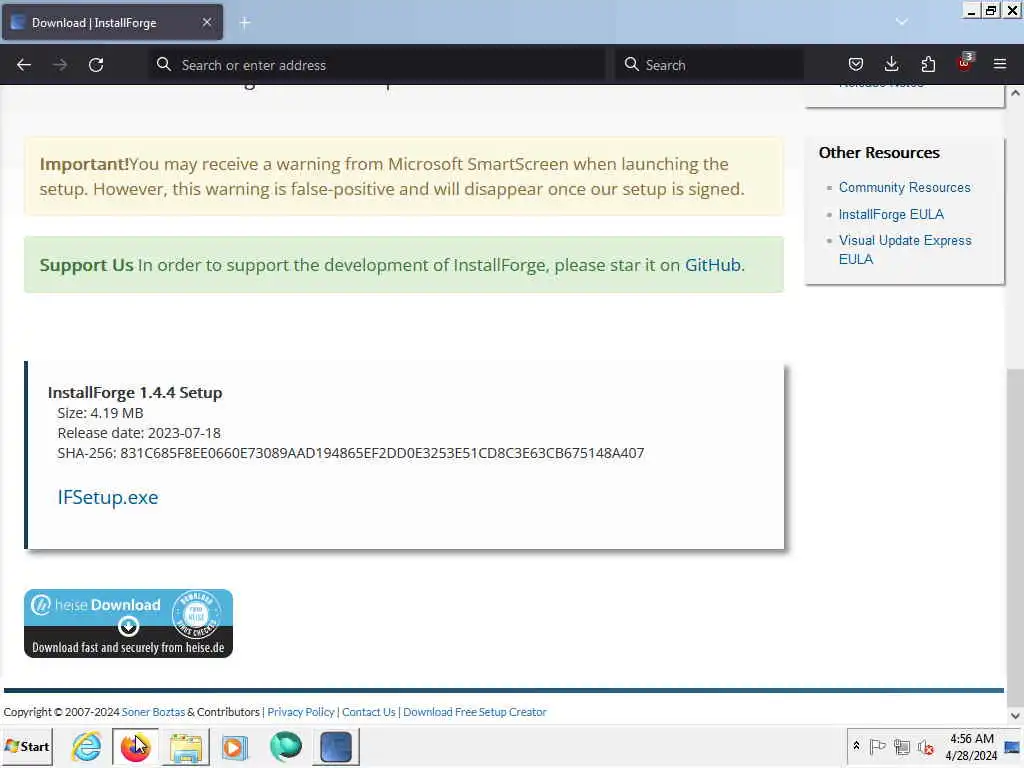Click the Show desktop button
Image resolution: width=1024 pixels, height=768 pixels.
click(1013, 746)
